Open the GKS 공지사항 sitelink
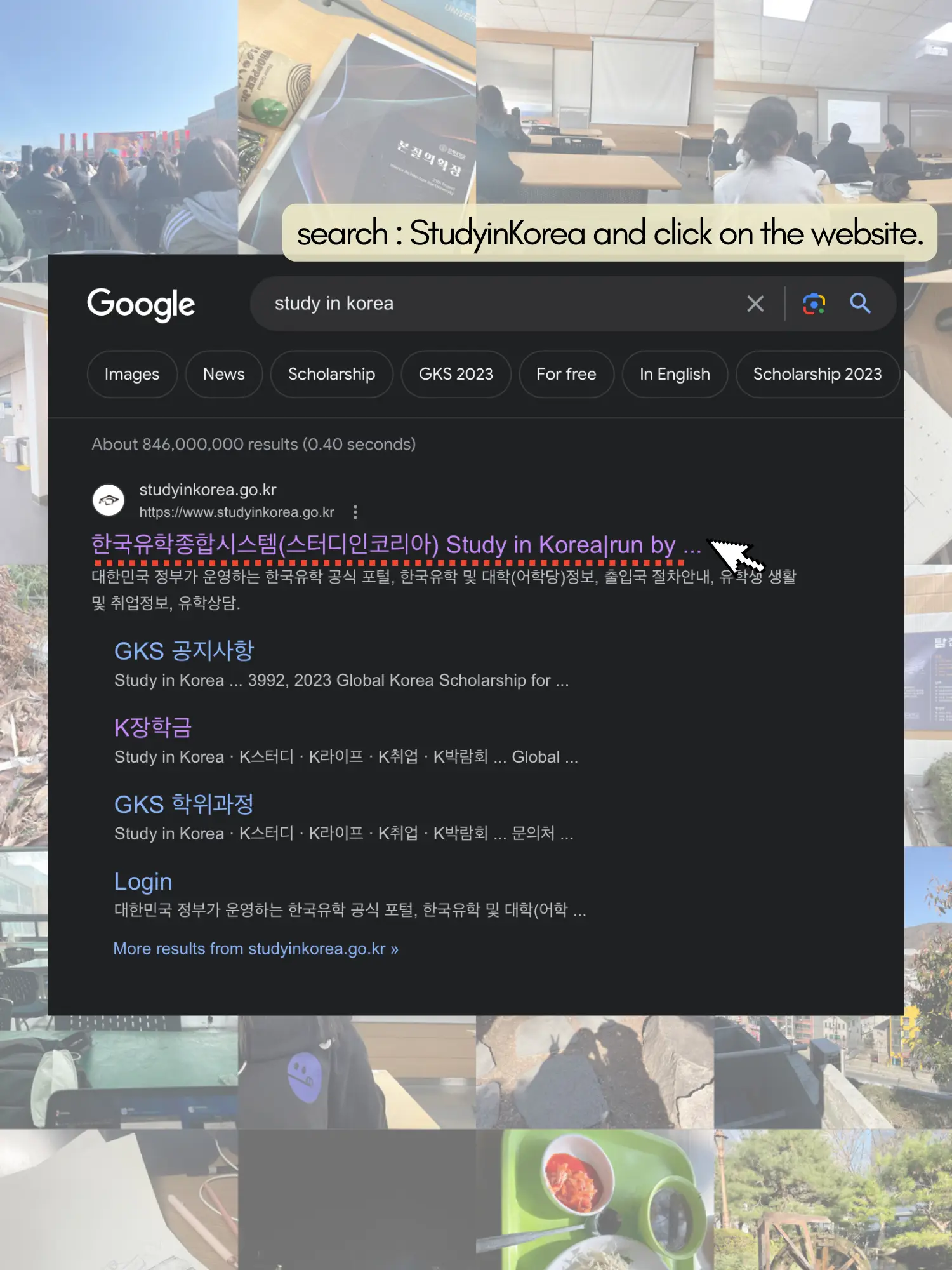This screenshot has width=952, height=1270. point(184,651)
